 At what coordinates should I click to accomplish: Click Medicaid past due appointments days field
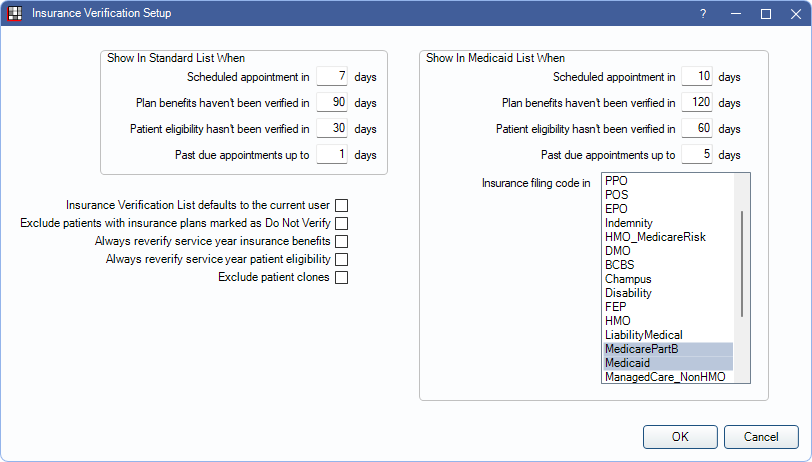[697, 154]
